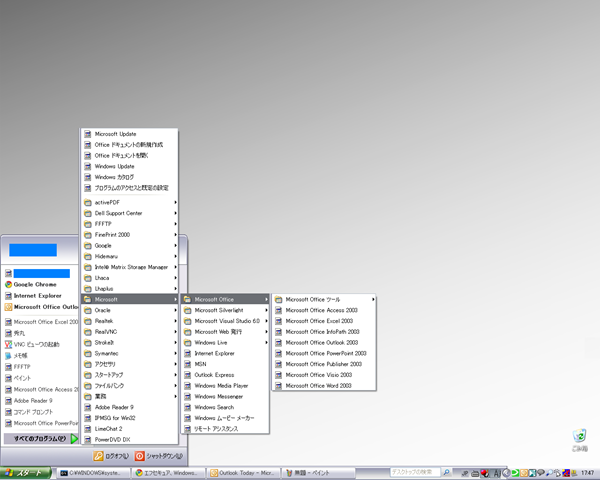Expand the Dell Support Center folder

pyautogui.click(x=130, y=213)
